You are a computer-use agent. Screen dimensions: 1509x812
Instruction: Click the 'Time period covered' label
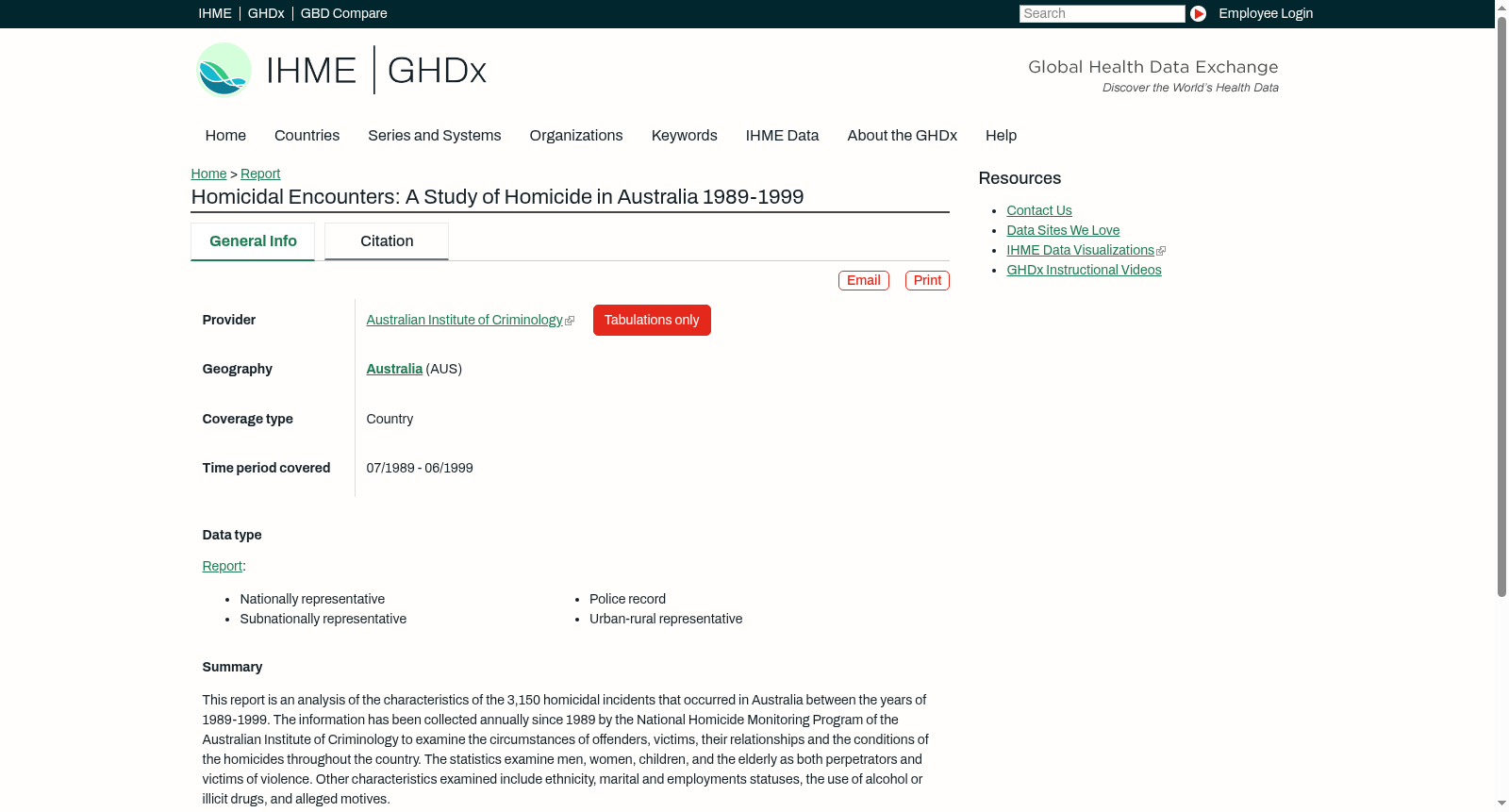[266, 469]
